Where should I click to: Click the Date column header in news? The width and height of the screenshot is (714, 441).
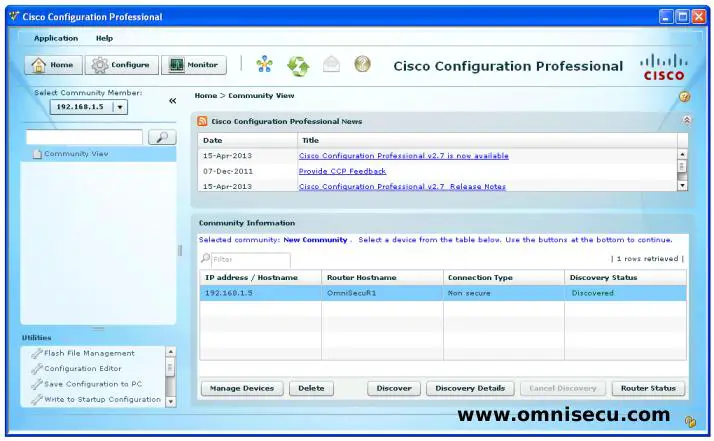(248, 141)
